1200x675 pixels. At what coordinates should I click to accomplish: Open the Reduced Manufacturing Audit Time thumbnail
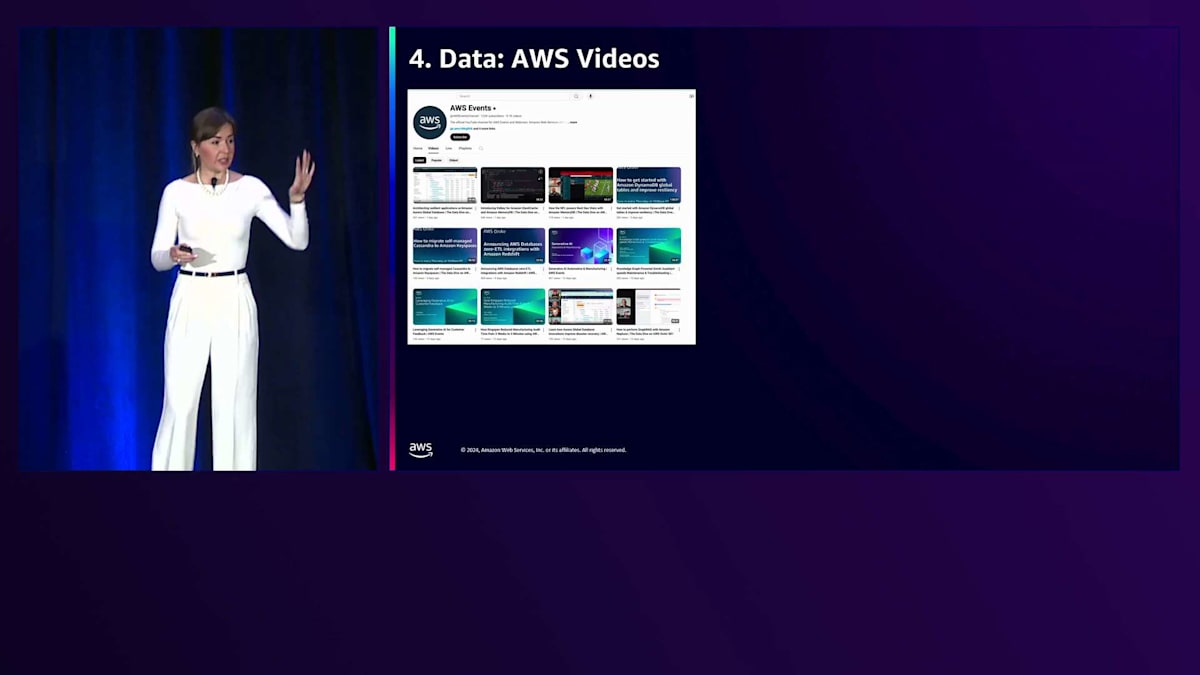pyautogui.click(x=513, y=307)
